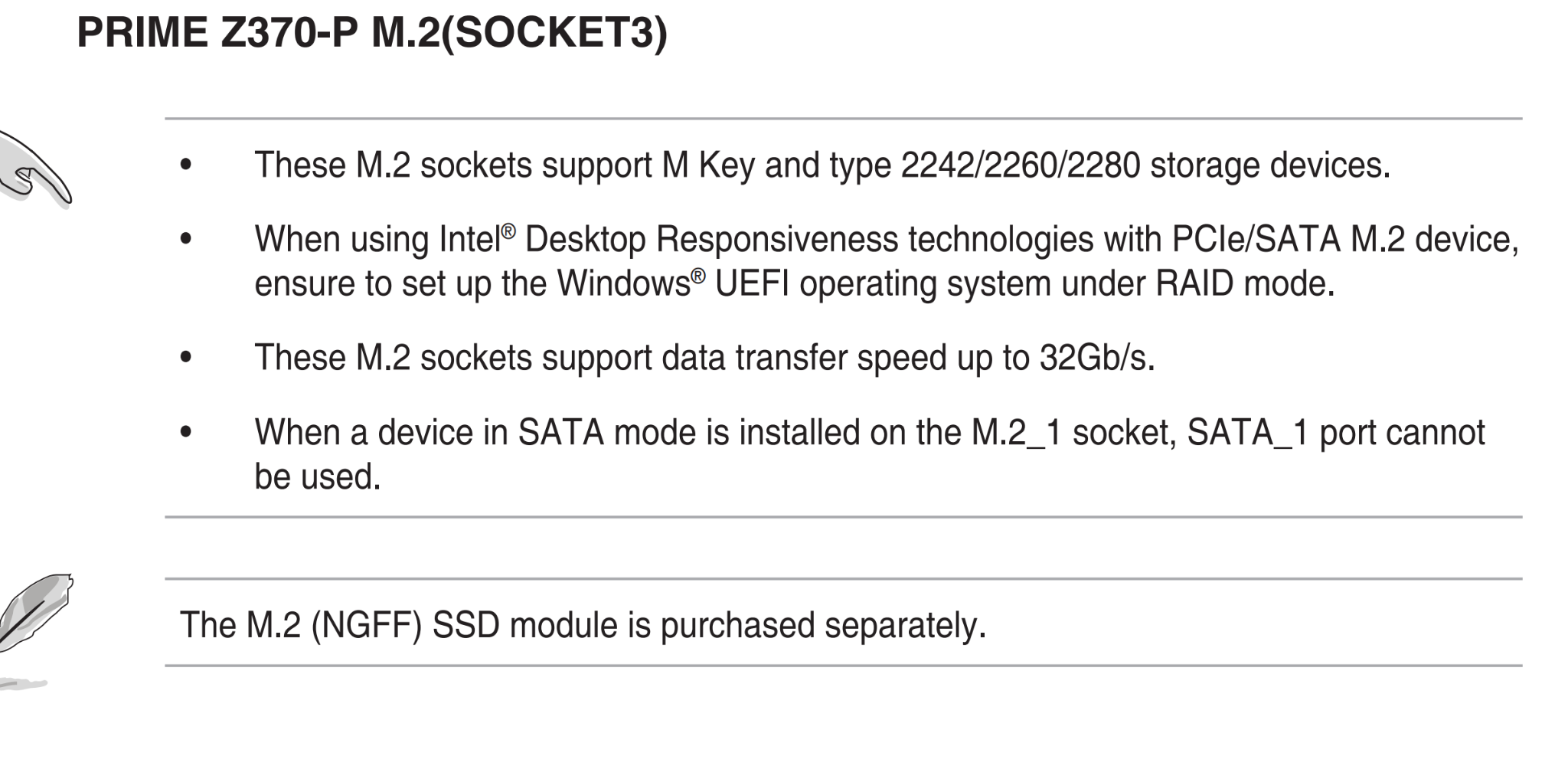1568x779 pixels.
Task: Click the "be used." text line
Action: pos(318,477)
